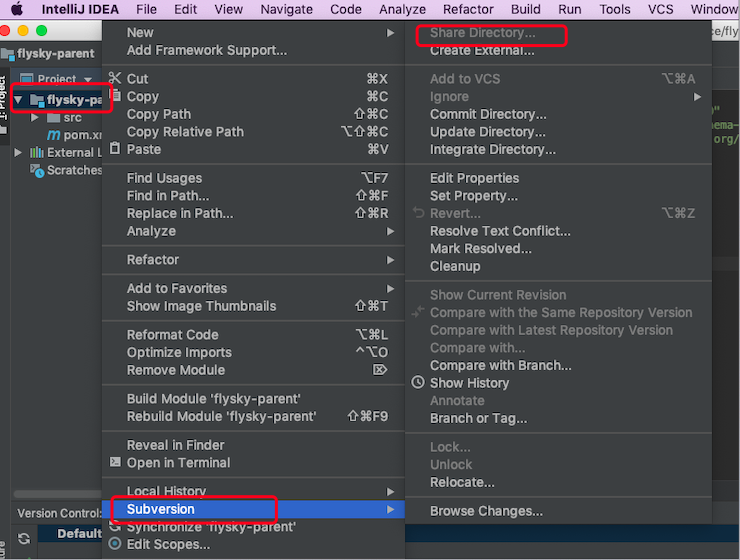Select Show Image Thumbnails
Viewport: 740px width, 560px height.
tap(253, 306)
